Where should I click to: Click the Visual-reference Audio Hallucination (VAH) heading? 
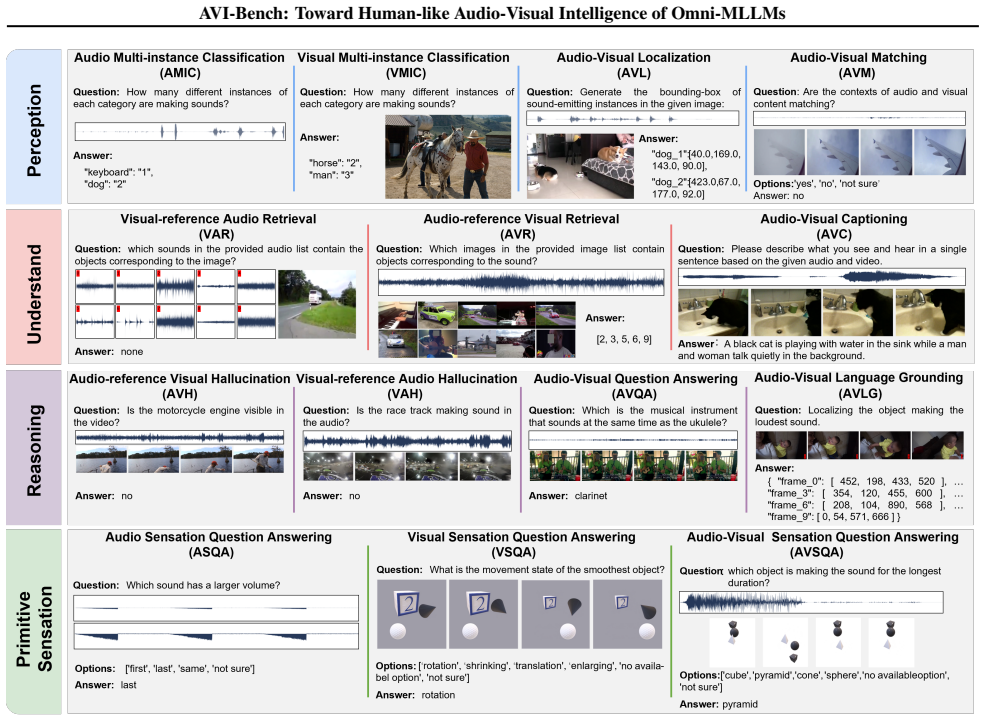406,386
